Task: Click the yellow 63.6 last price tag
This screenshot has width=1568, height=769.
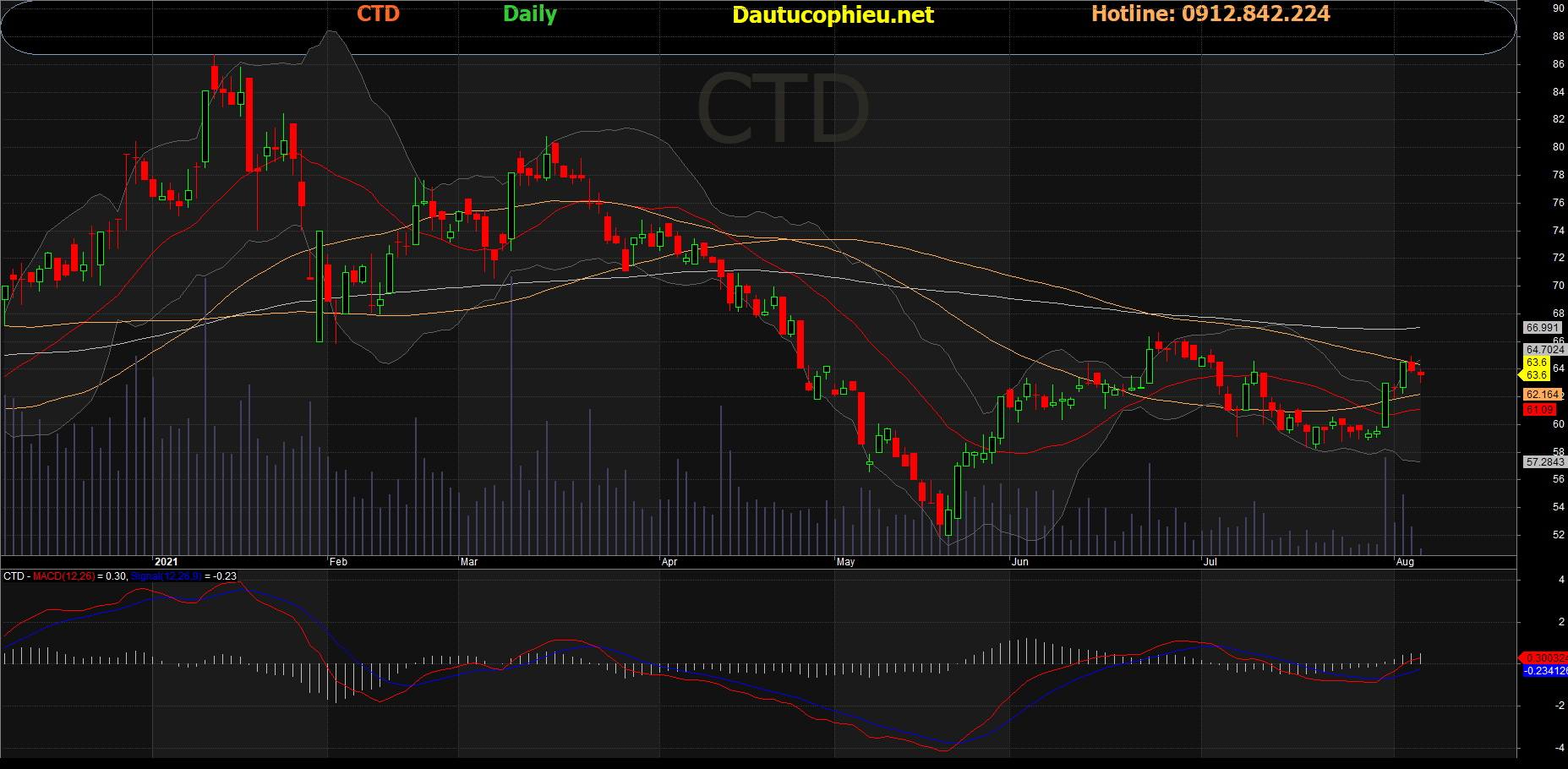Action: pos(1536,363)
